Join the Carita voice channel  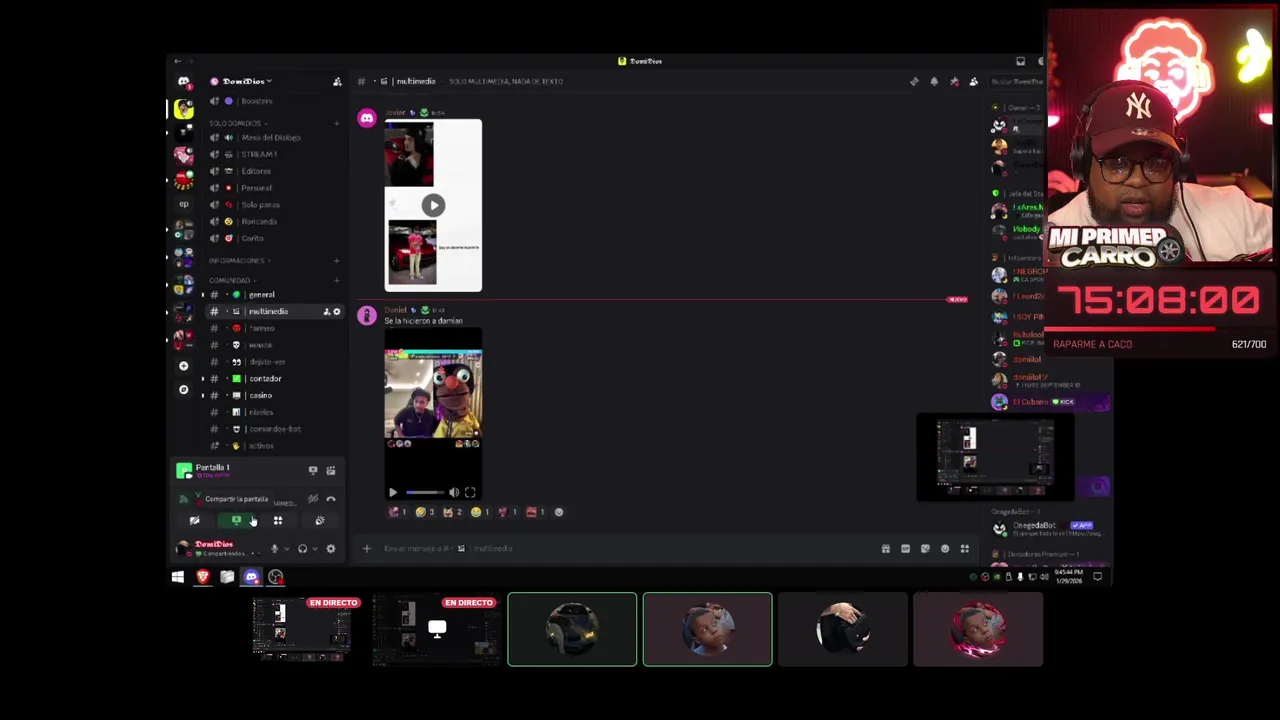pyautogui.click(x=272, y=238)
